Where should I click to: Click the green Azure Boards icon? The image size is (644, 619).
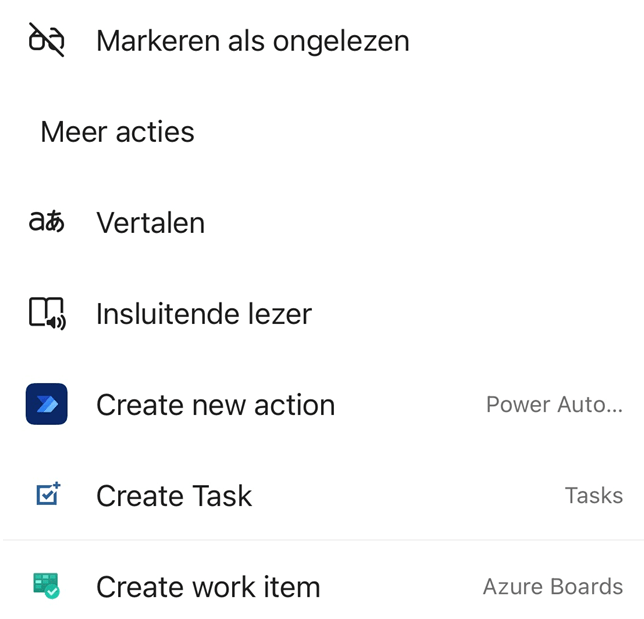pos(46,586)
